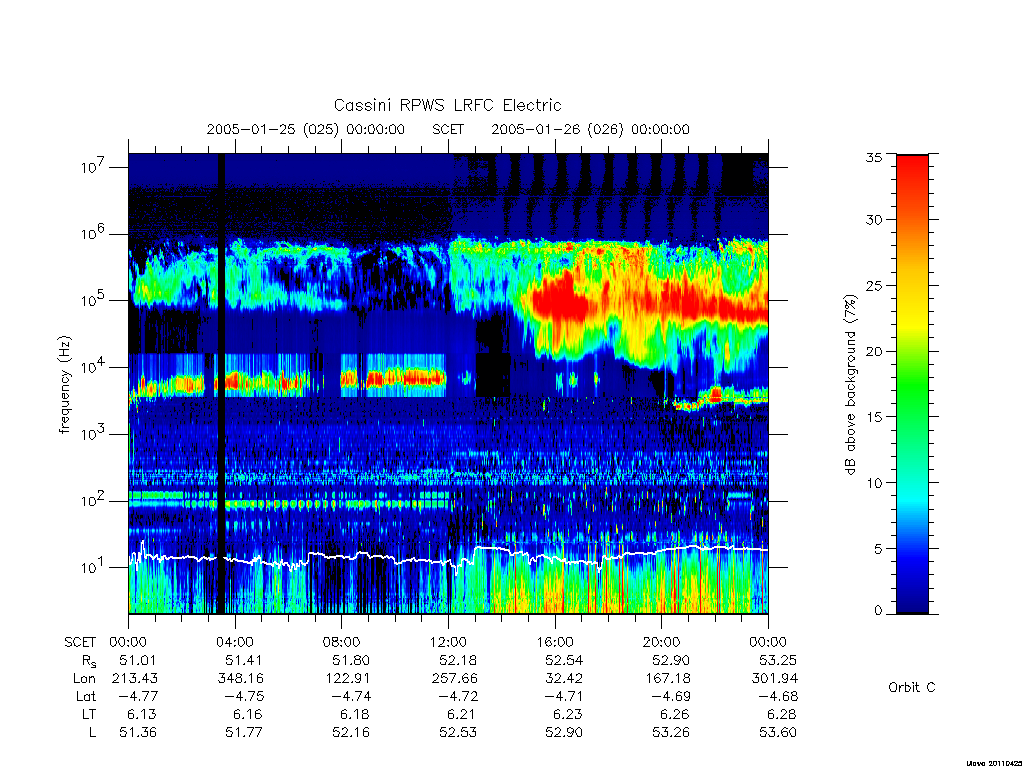Click the Lon value 348.16
1024x768 pixels.
tap(241, 679)
